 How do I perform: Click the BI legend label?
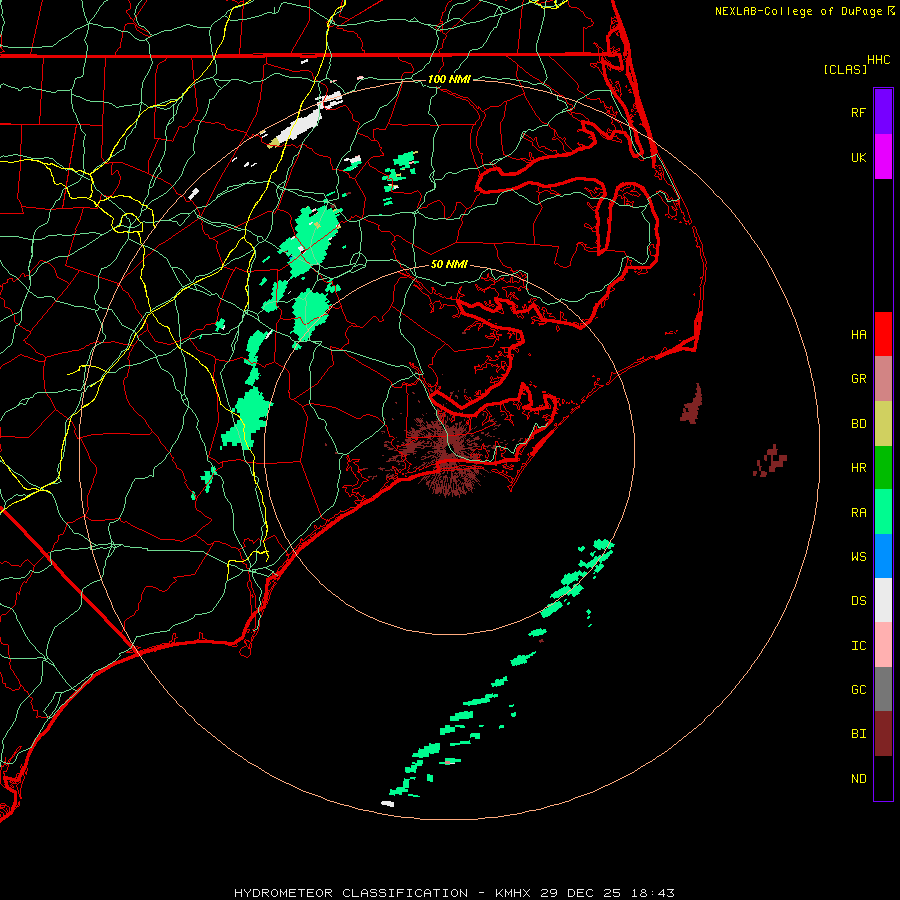tap(858, 734)
